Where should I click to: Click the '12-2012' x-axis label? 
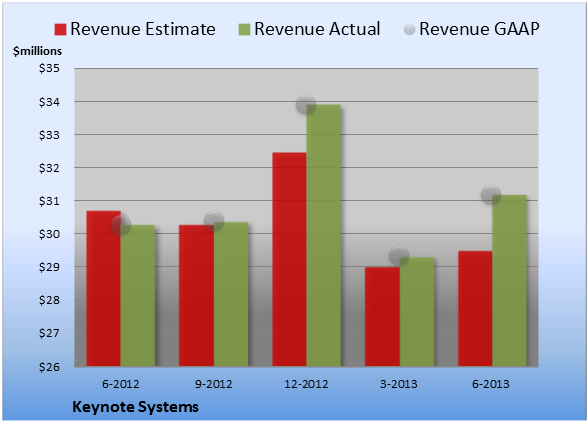click(306, 384)
